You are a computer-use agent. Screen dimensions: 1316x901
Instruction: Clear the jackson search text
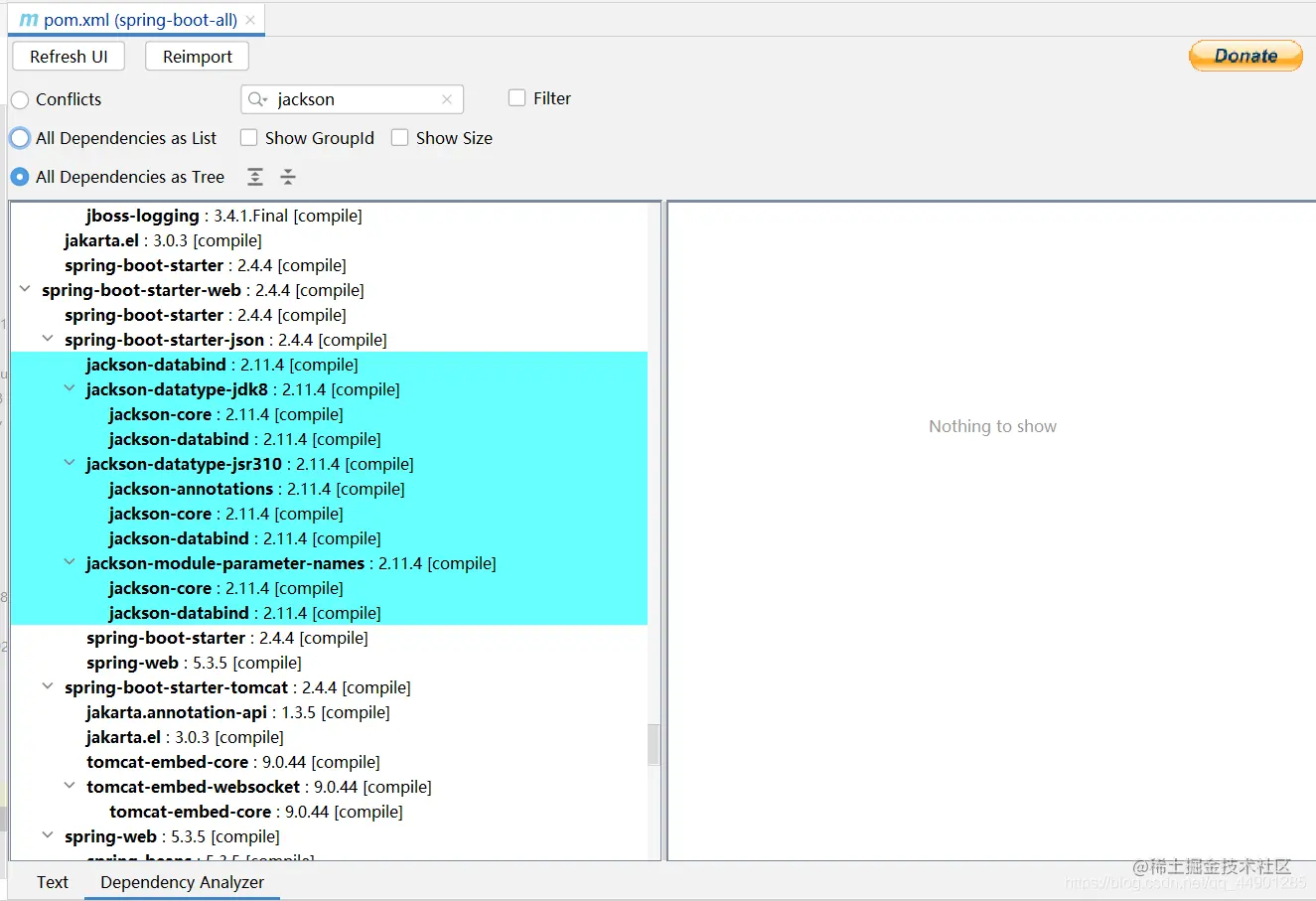[x=447, y=99]
